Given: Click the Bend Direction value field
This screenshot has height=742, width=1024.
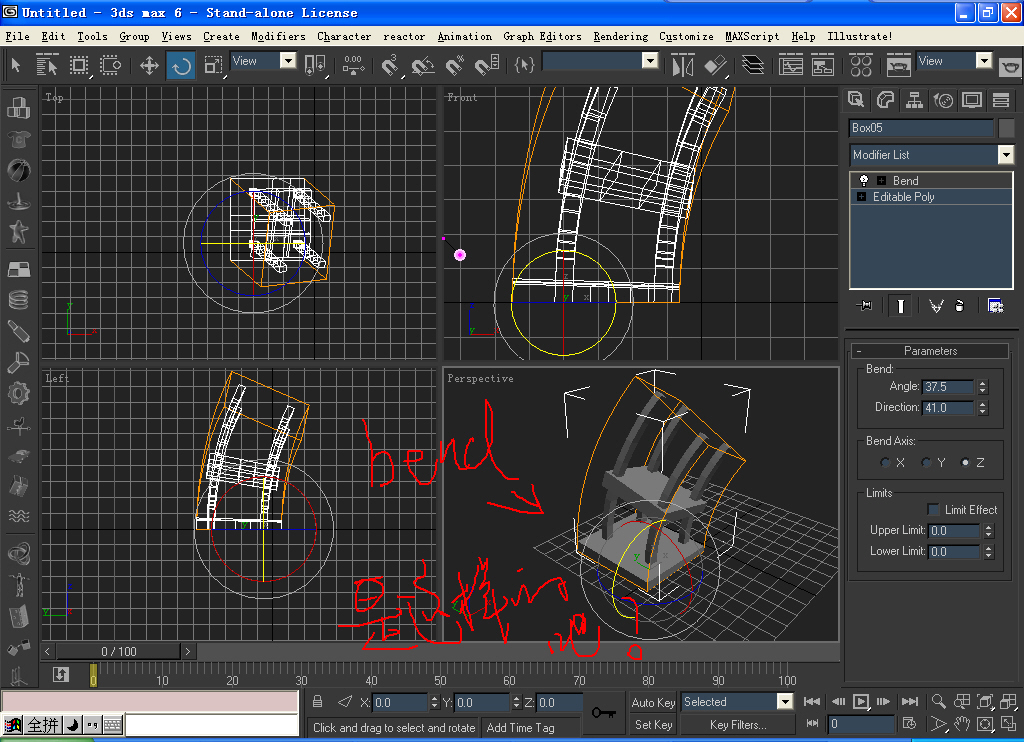Looking at the screenshot, I should click(948, 408).
